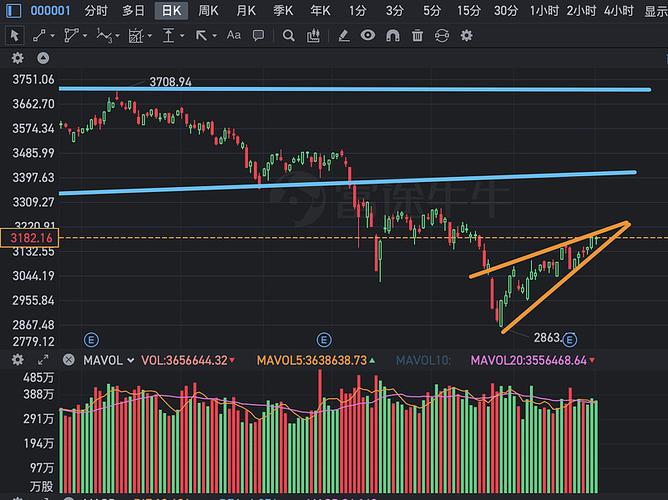The image size is (668, 500).
Task: Activate the magnifier zoom tool
Action: coord(288,36)
